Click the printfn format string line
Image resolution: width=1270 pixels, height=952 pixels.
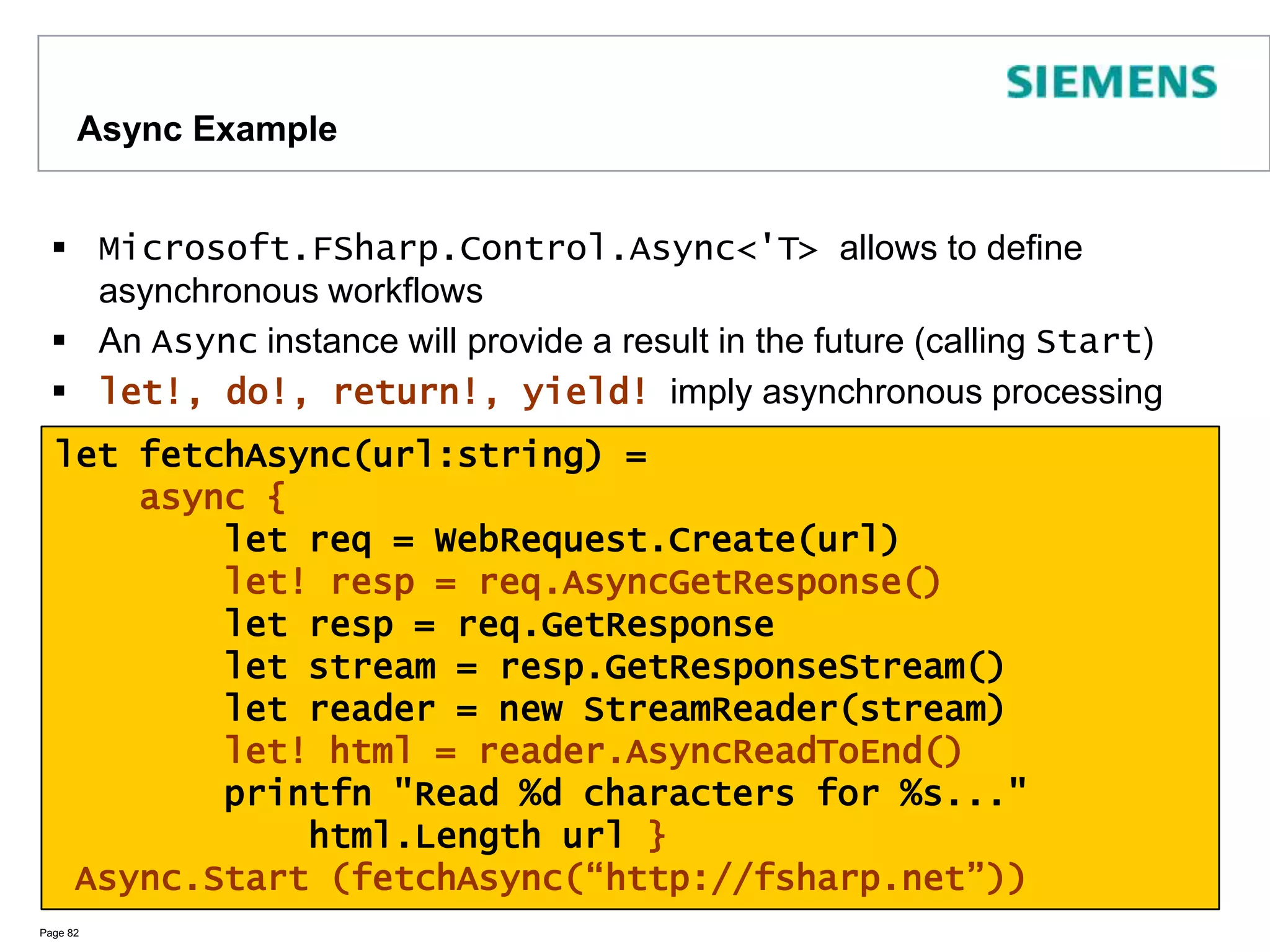coord(625,794)
